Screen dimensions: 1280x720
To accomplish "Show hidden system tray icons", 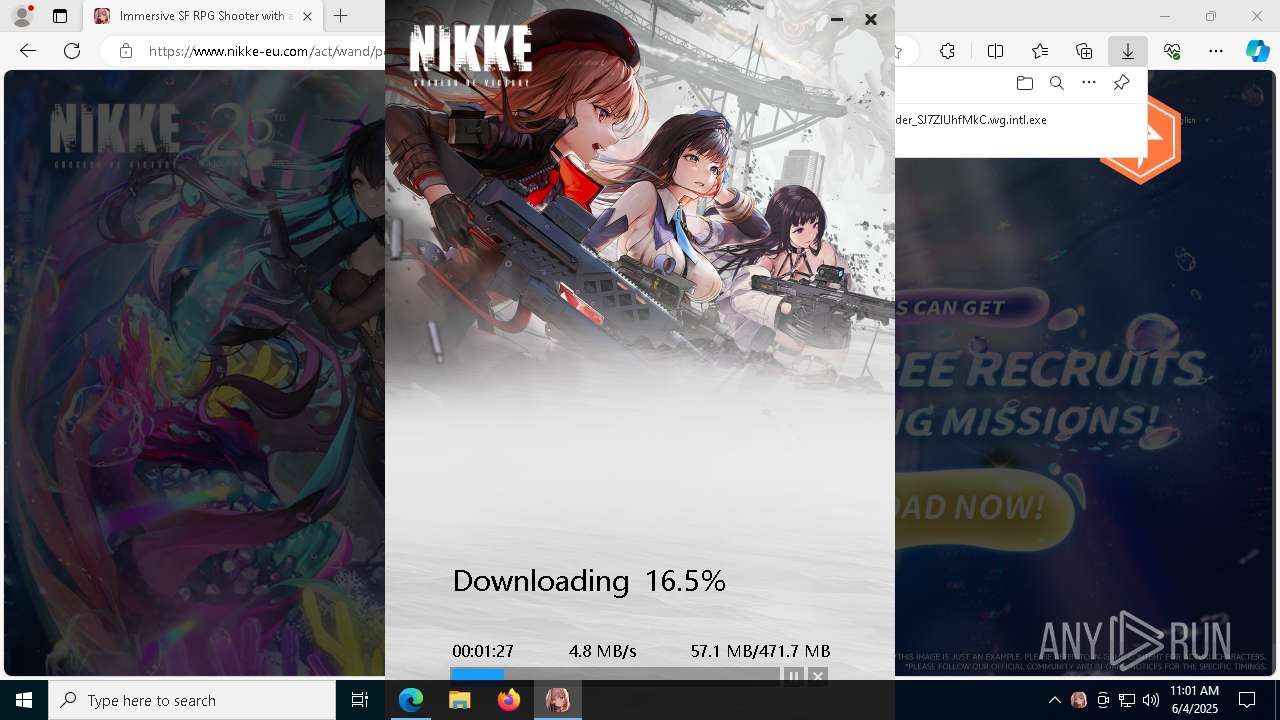I will [x=1054, y=700].
